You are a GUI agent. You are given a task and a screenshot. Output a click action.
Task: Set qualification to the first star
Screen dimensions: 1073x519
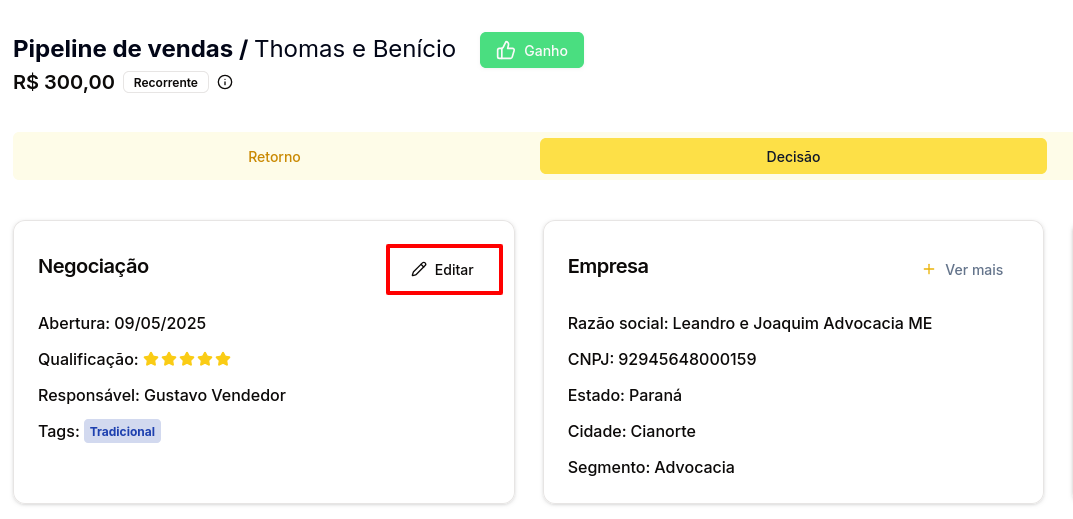coord(151,359)
